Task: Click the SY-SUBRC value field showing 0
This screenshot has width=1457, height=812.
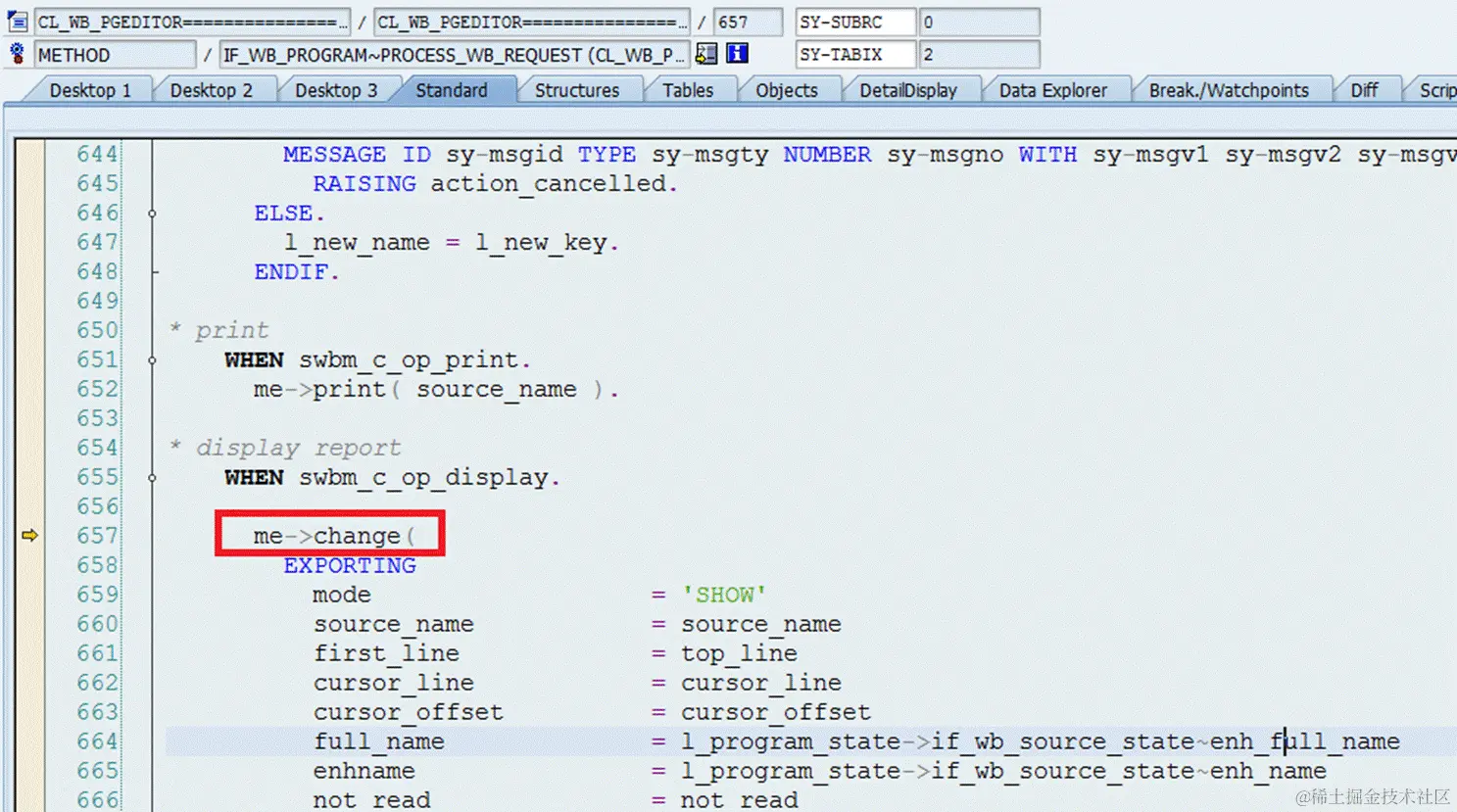Action: pos(979,22)
